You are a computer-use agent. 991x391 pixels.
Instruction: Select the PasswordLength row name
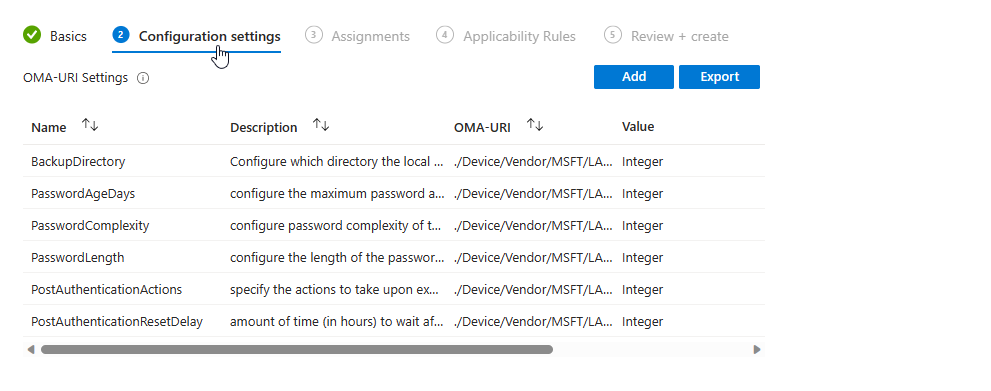[78, 257]
